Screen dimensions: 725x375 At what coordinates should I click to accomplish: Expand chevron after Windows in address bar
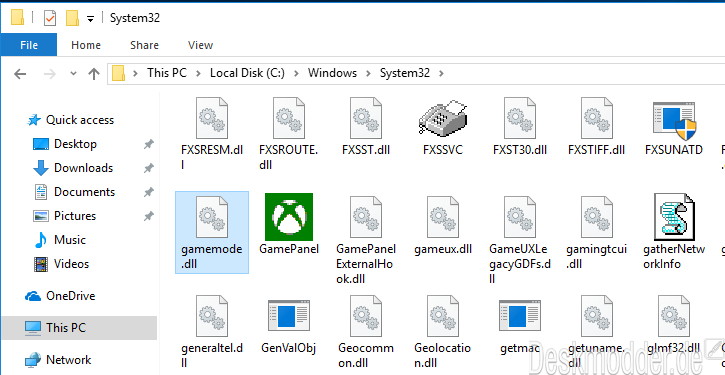[x=369, y=73]
